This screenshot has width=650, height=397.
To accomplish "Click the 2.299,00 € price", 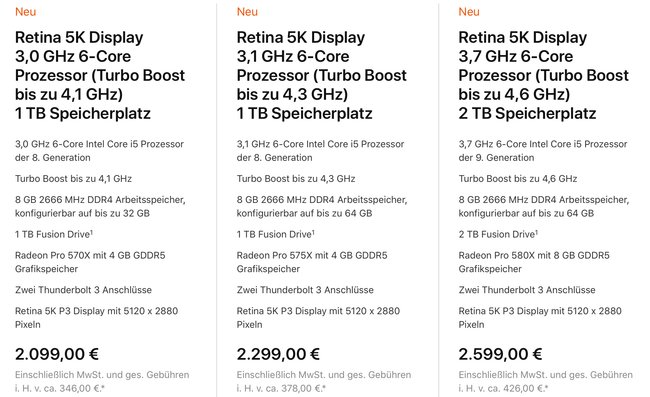I will click(x=278, y=354).
